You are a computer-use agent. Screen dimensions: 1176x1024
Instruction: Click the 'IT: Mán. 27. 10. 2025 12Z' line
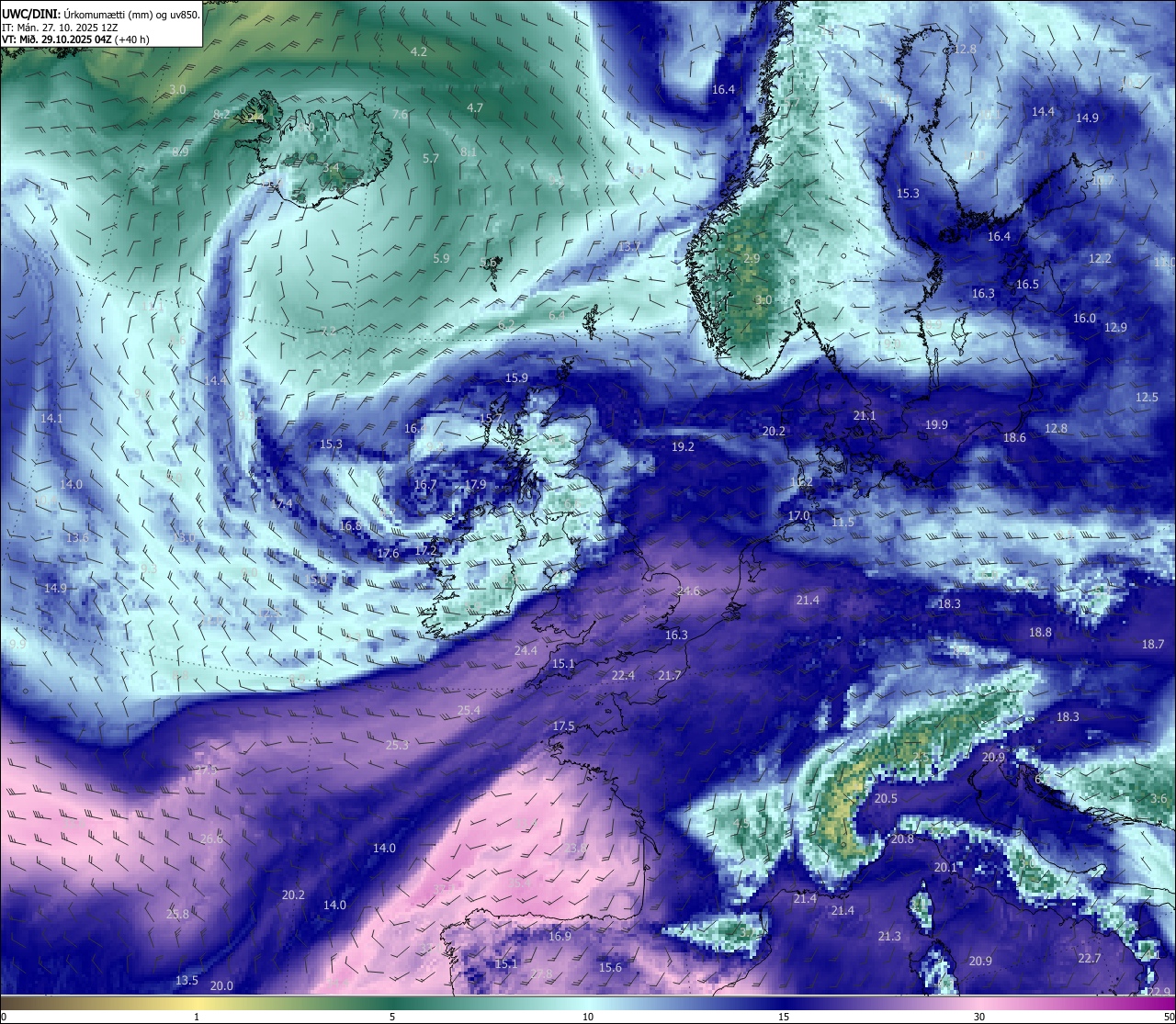click(60, 28)
